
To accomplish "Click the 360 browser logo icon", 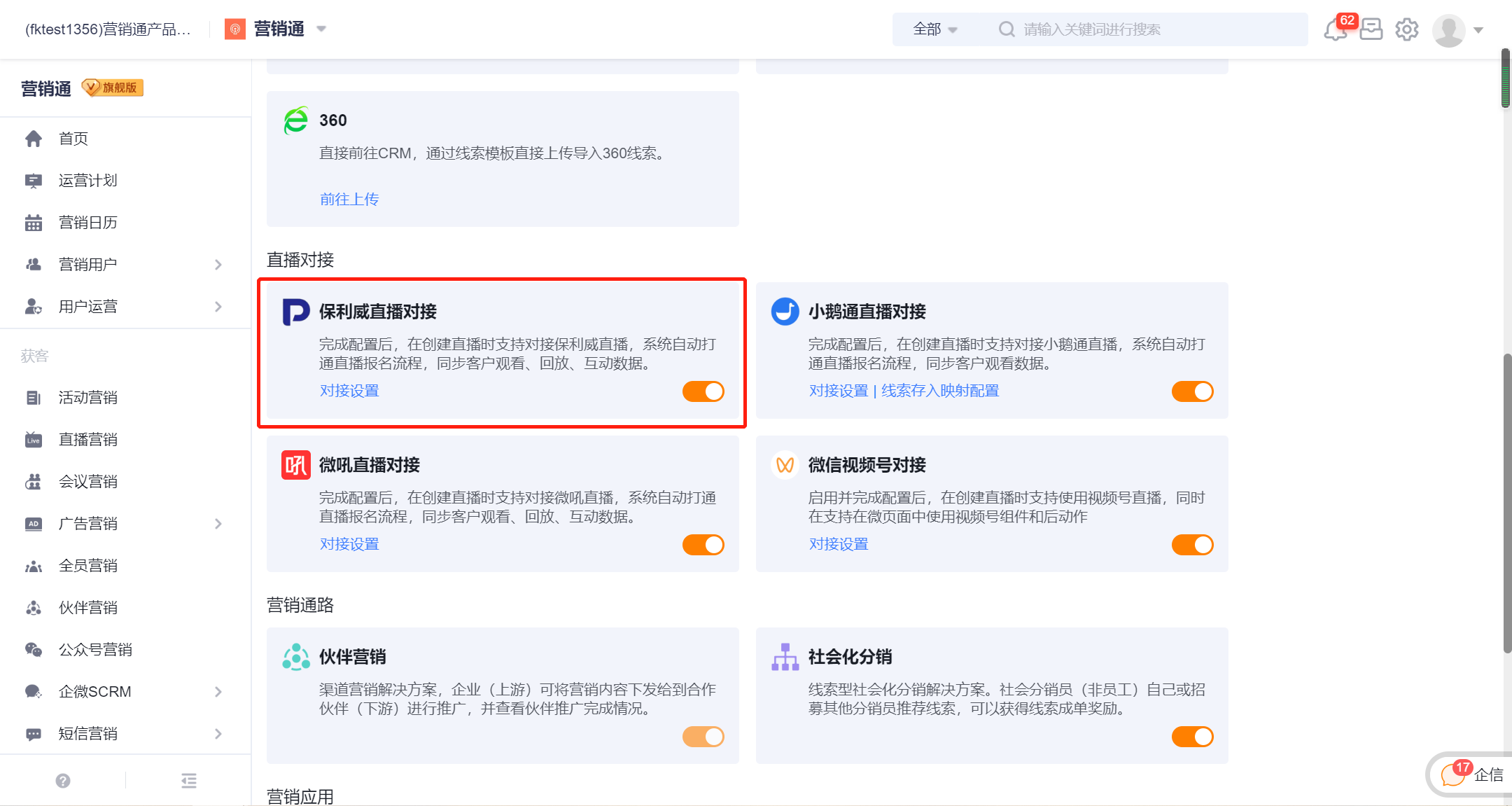I will tap(296, 120).
